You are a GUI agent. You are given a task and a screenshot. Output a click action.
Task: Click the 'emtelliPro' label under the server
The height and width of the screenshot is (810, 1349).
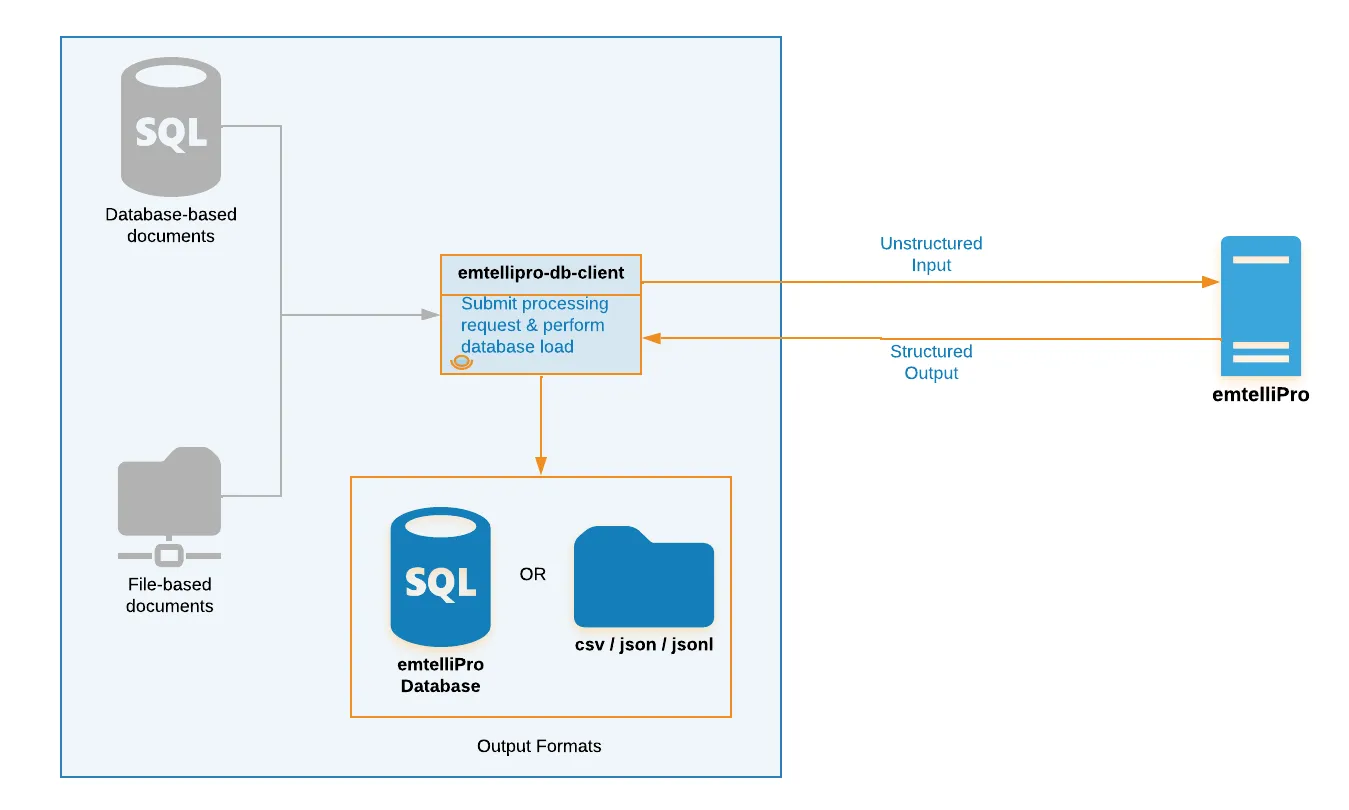point(1260,394)
